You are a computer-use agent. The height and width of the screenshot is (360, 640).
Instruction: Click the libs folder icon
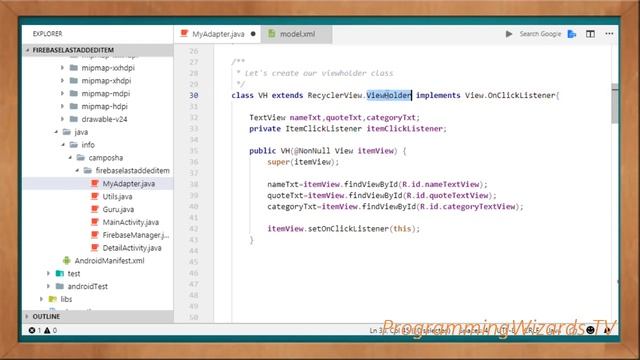coord(53,299)
